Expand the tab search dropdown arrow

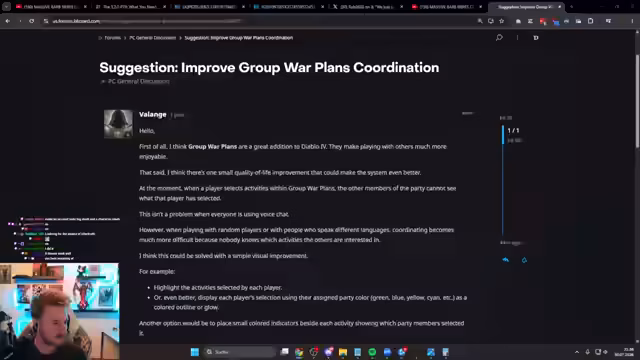[7, 7]
